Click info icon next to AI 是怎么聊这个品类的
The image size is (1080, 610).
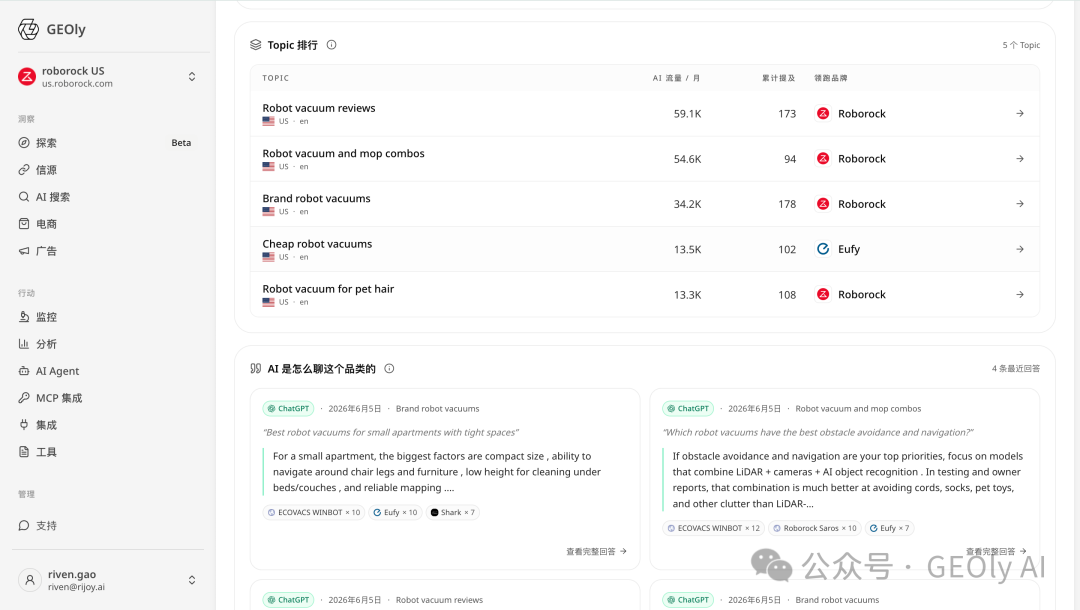[x=389, y=368]
